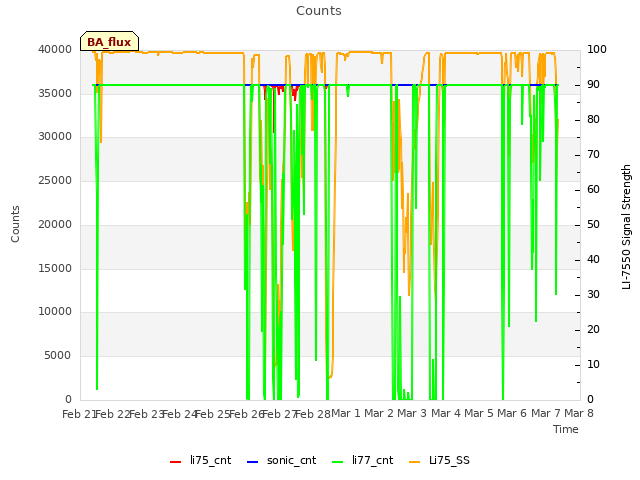The image size is (640, 480).
Task: Select the Counts chart title
Action: (x=319, y=11)
